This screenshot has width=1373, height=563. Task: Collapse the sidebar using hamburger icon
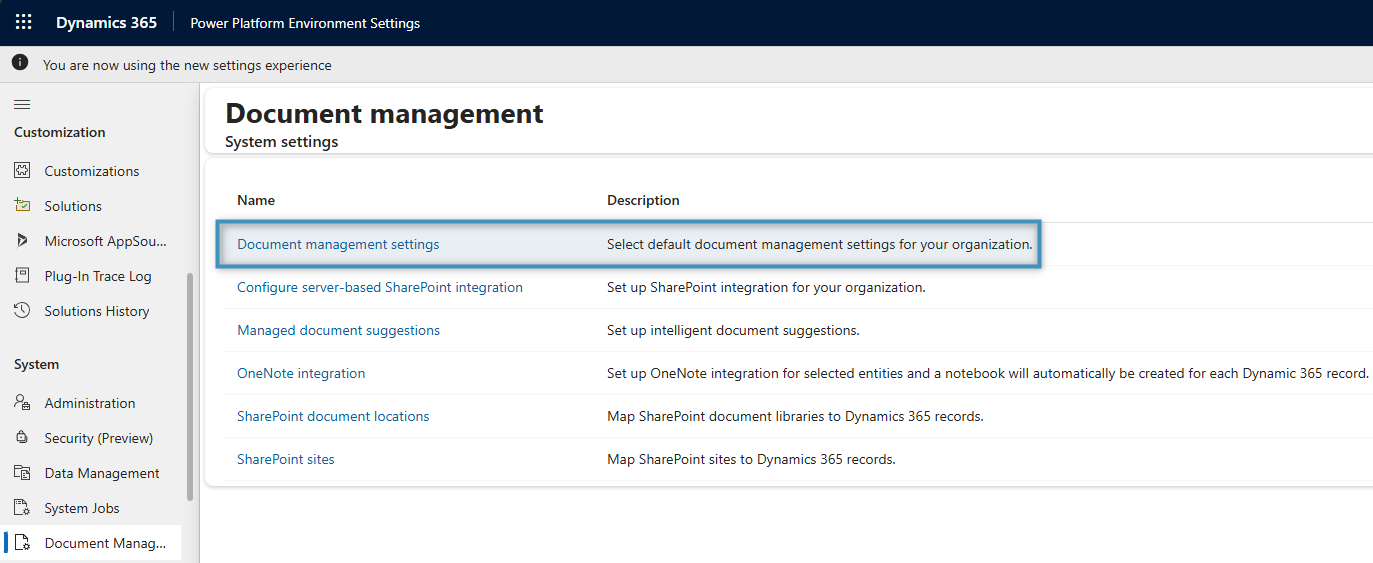[x=22, y=104]
